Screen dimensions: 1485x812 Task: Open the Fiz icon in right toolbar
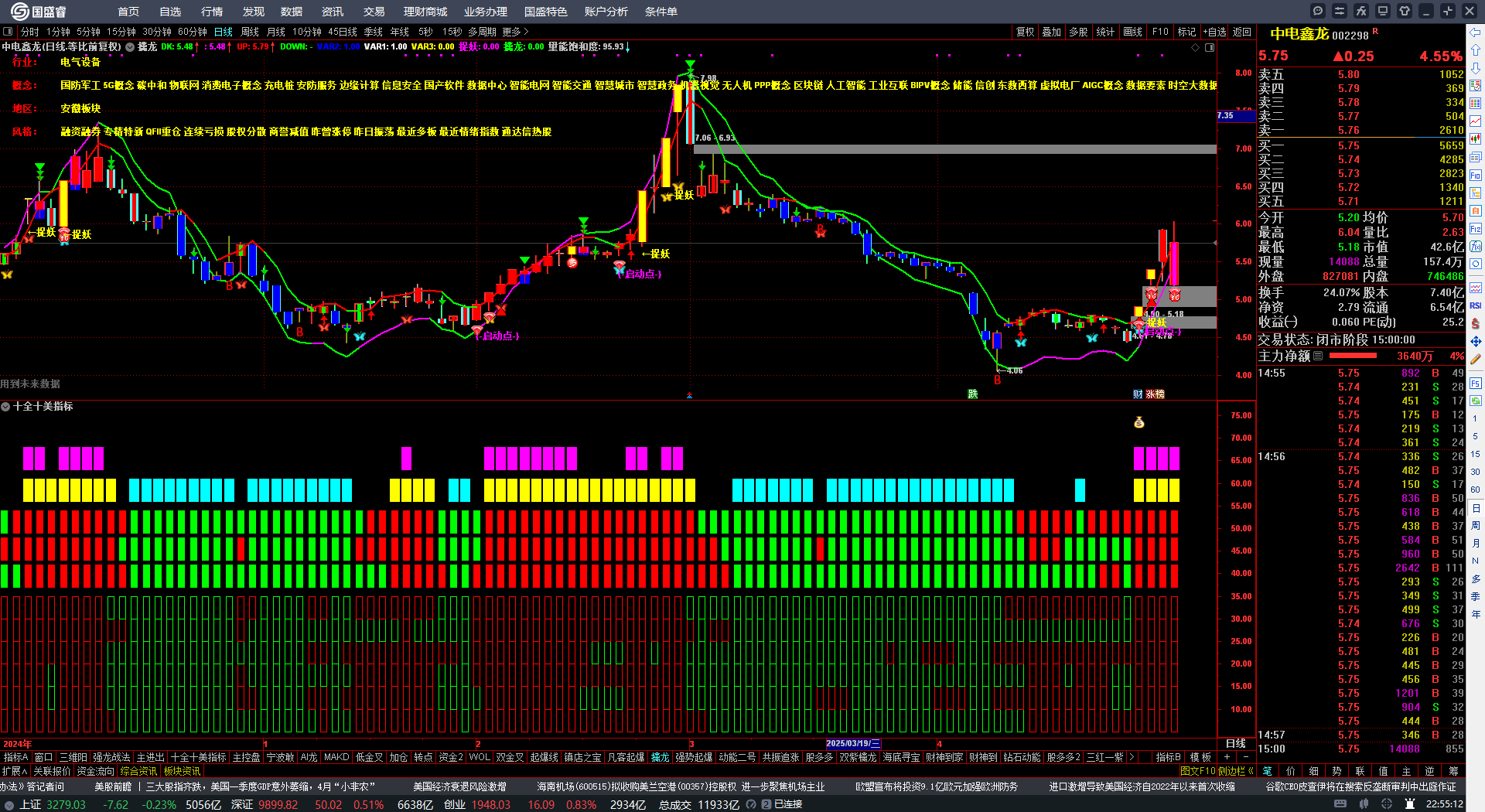coord(1476,229)
